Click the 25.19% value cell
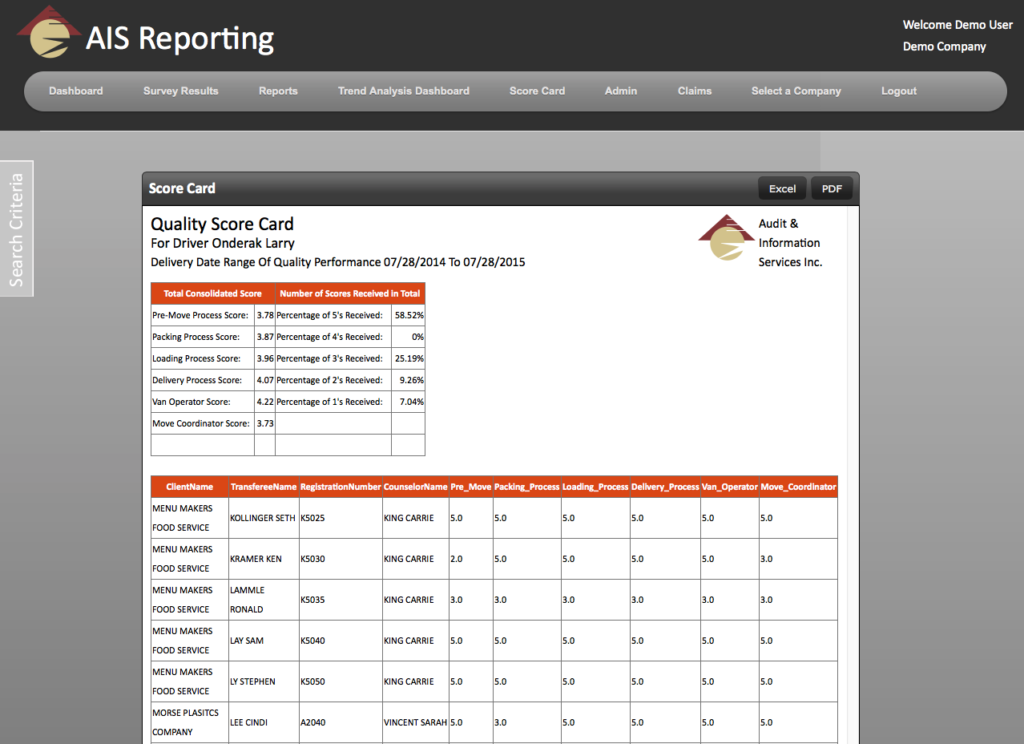Image resolution: width=1024 pixels, height=744 pixels. point(409,358)
